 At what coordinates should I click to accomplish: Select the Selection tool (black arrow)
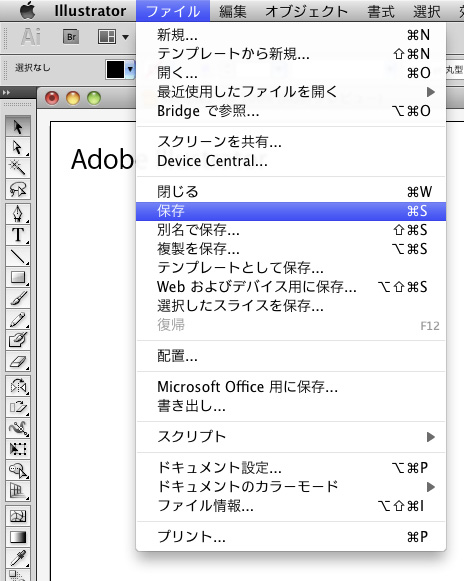(x=18, y=126)
